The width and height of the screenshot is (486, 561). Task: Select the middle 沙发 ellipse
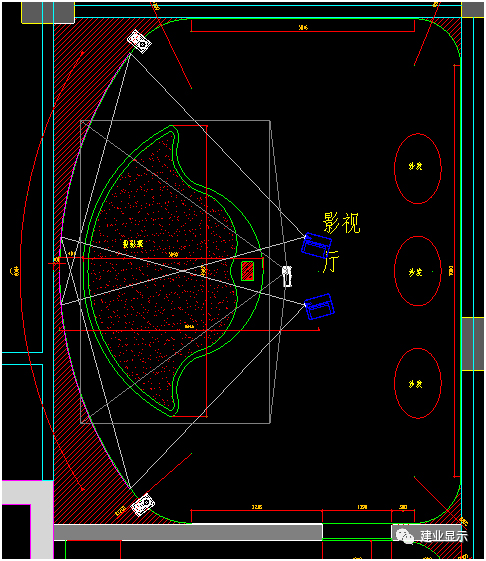coord(418,271)
